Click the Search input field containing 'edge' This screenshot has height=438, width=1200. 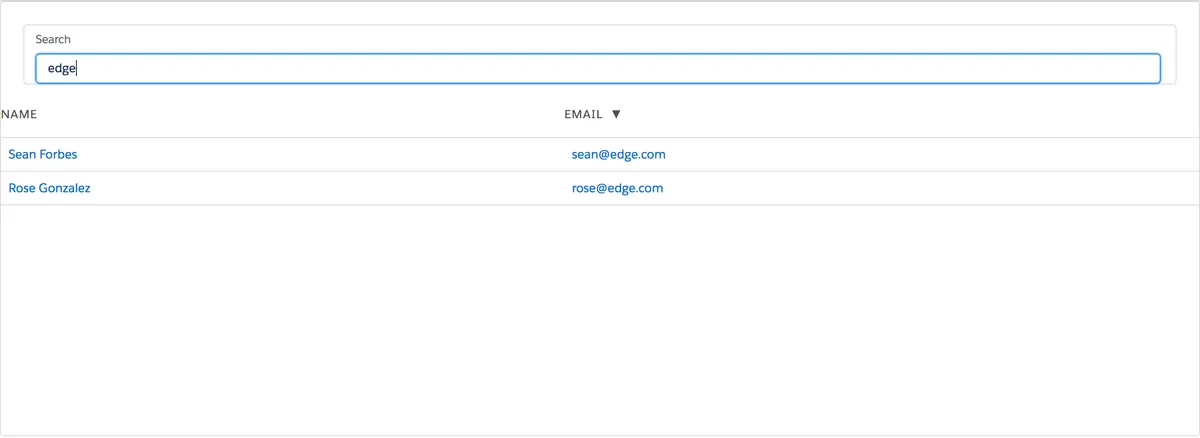click(x=598, y=68)
